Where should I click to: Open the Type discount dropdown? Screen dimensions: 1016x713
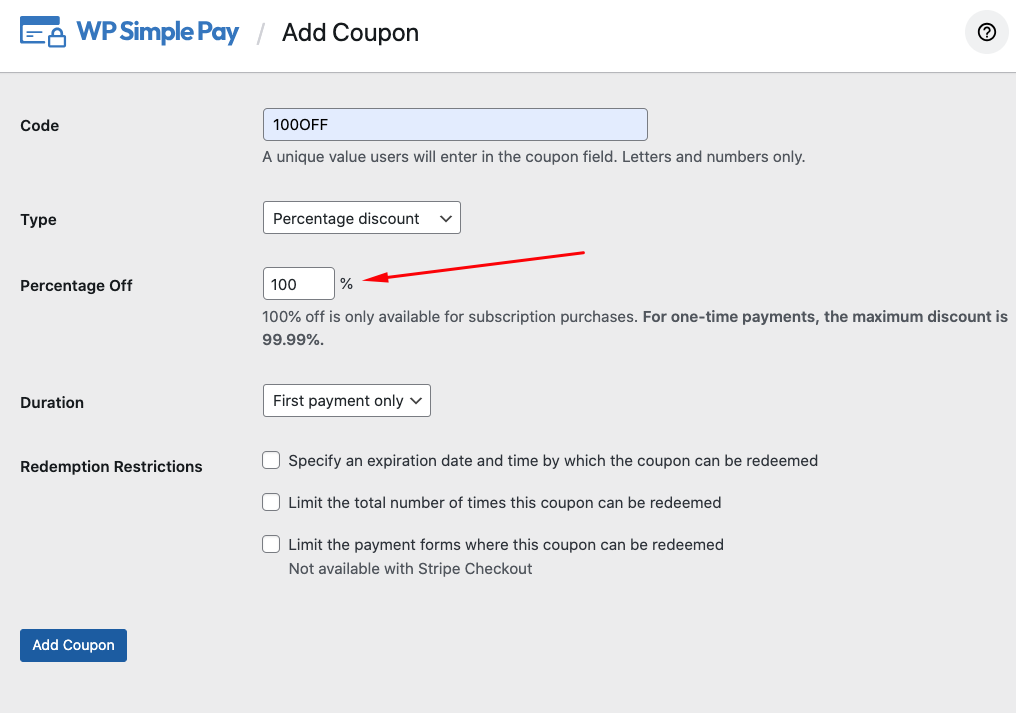tap(361, 218)
